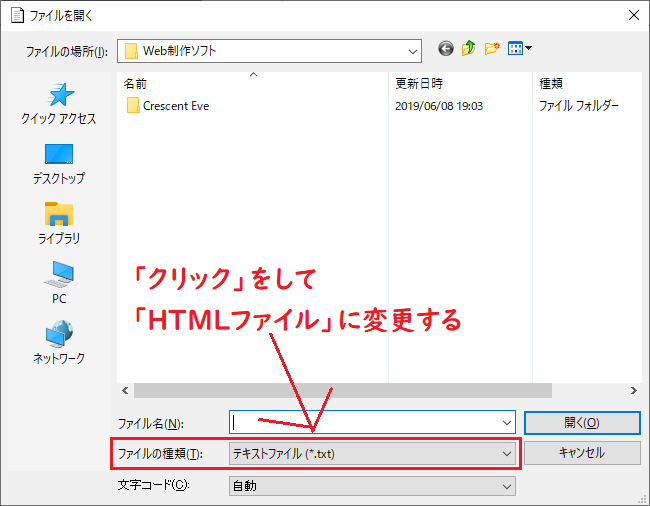Open the Network location in sidebar

click(59, 344)
